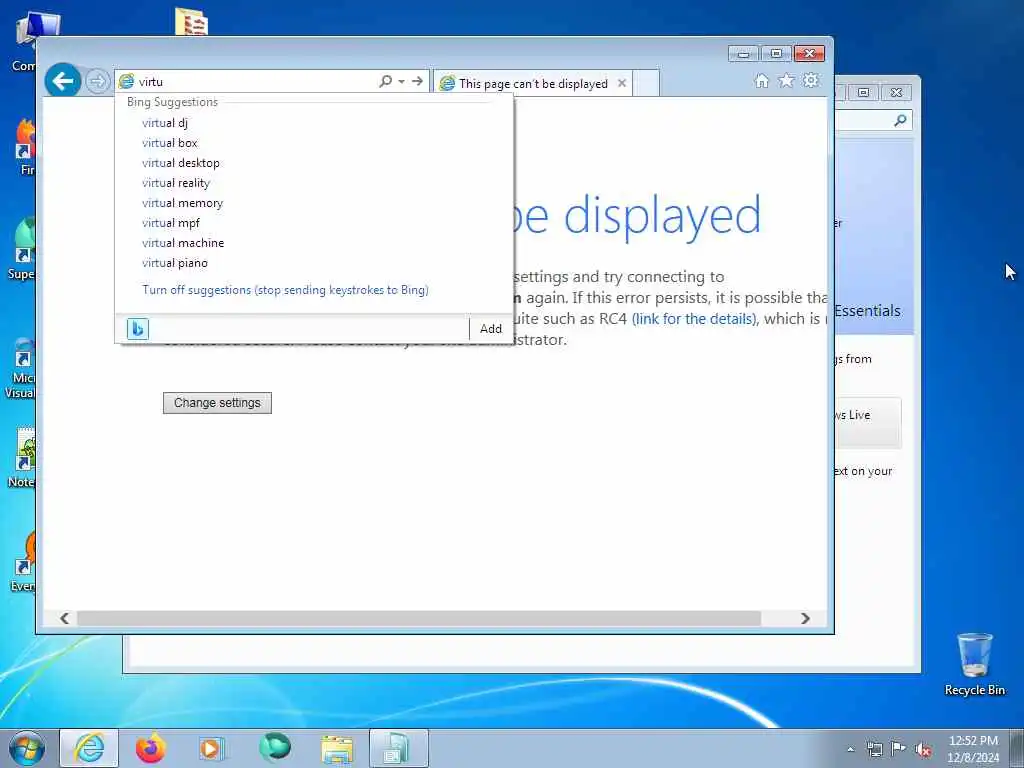The image size is (1024, 768).
Task: Select the Bing search provider icon
Action: point(138,328)
